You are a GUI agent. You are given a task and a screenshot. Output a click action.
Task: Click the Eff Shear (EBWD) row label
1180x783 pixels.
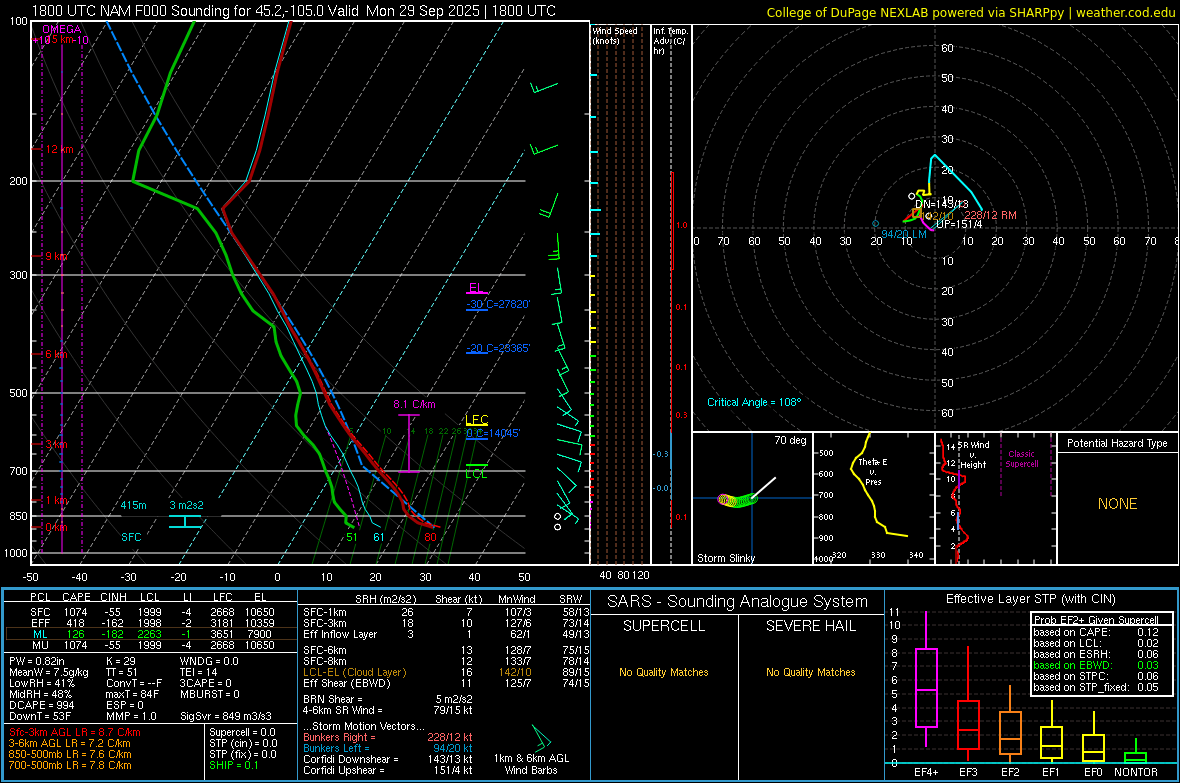click(347, 683)
